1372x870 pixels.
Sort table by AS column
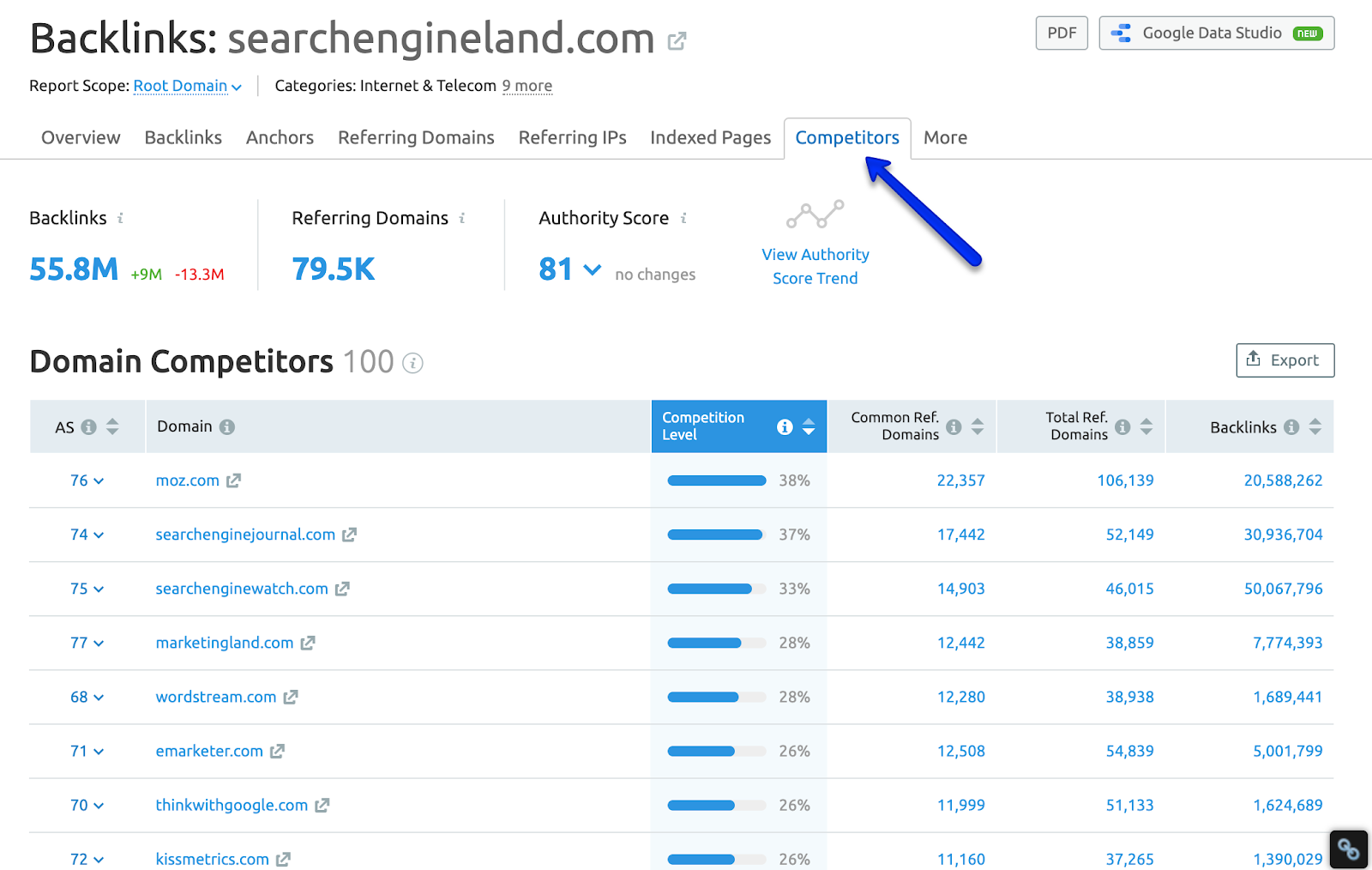[112, 427]
